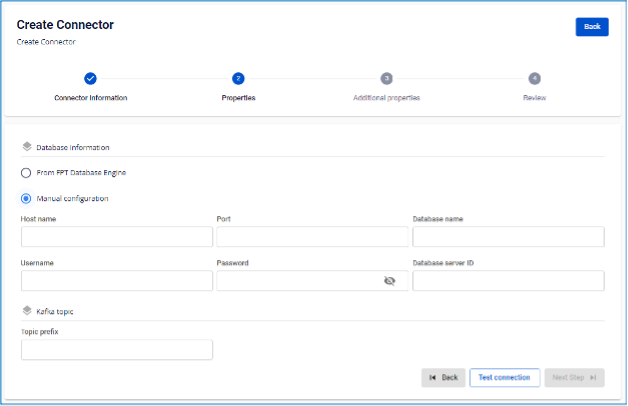Click the Database Information section heading

pyautogui.click(x=73, y=147)
